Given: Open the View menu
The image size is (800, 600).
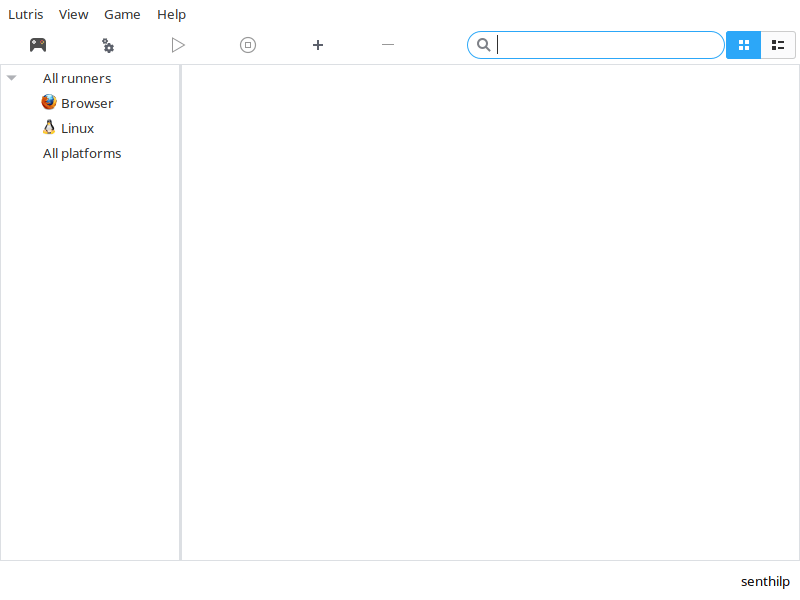Looking at the screenshot, I should click(x=73, y=14).
